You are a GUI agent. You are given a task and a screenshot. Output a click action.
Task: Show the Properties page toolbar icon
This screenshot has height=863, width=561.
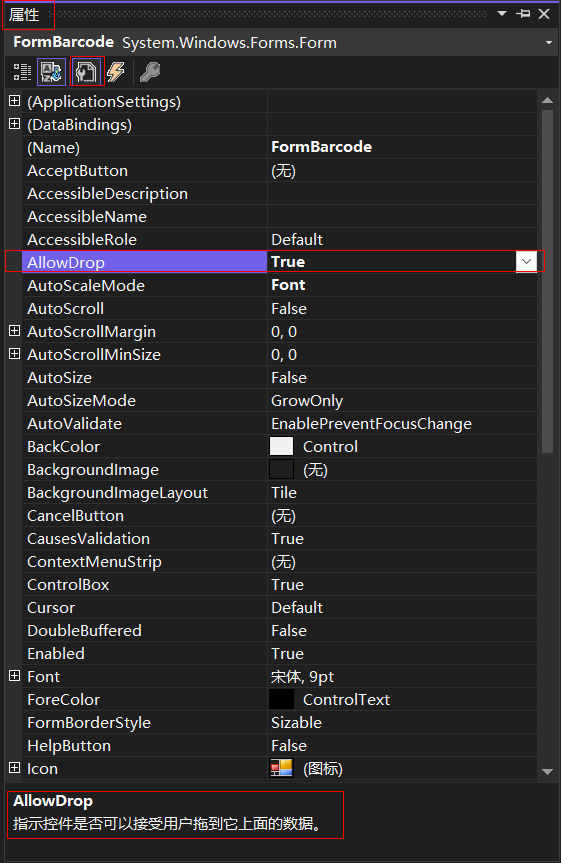pos(86,72)
